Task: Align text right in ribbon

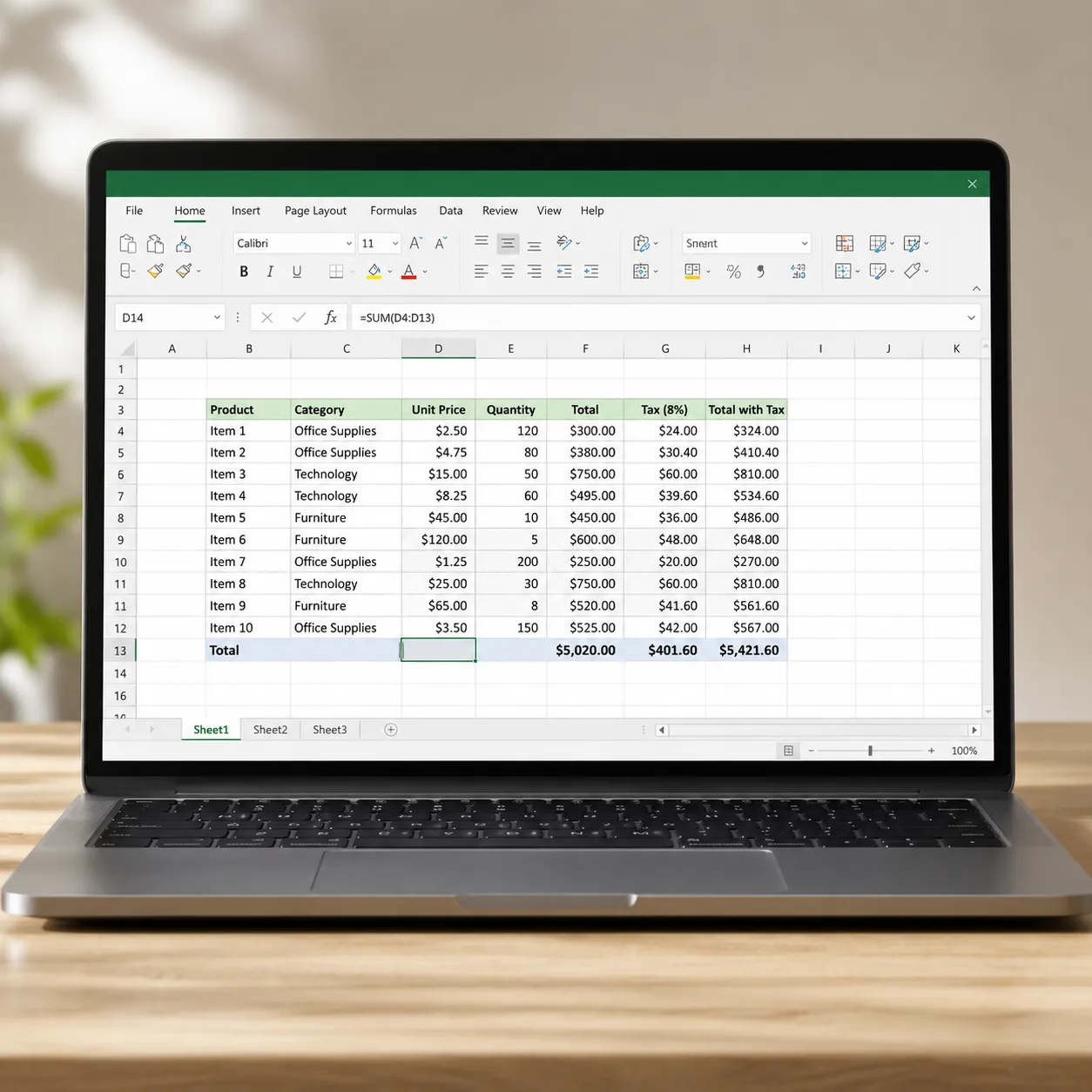Action: [535, 272]
